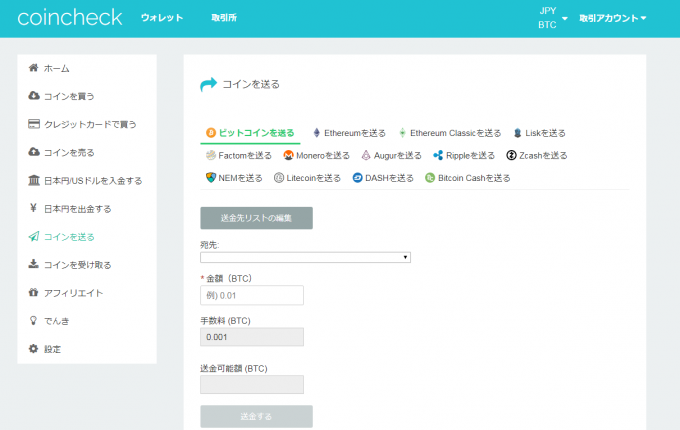Click the blue Ripple icon
Screen dimensions: 680x430
pos(438,155)
